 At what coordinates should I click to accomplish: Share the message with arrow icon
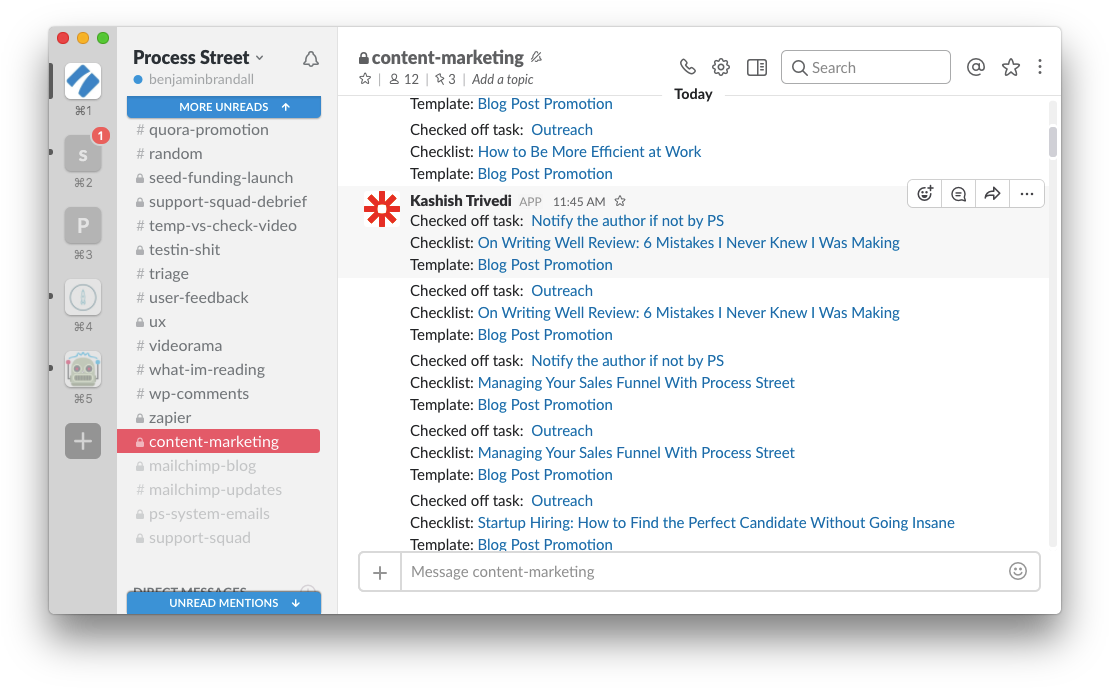tap(992, 194)
